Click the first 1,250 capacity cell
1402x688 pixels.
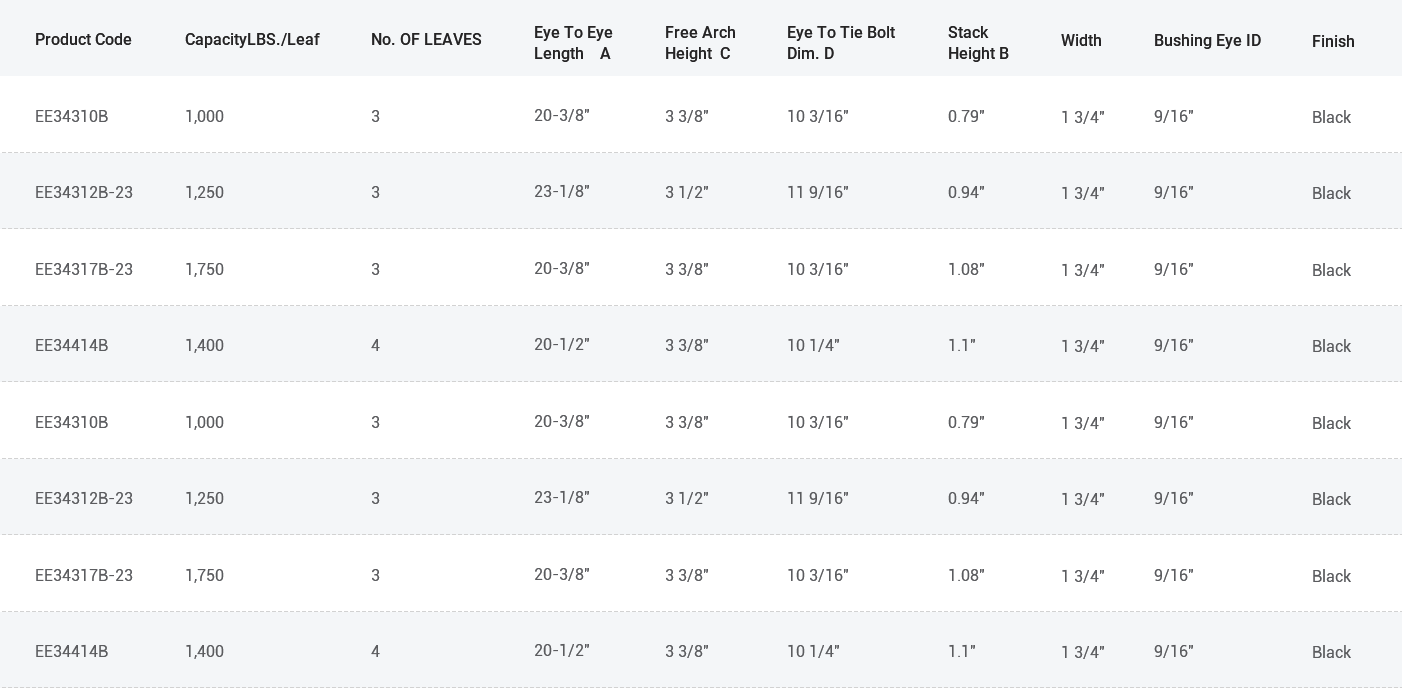(x=204, y=193)
